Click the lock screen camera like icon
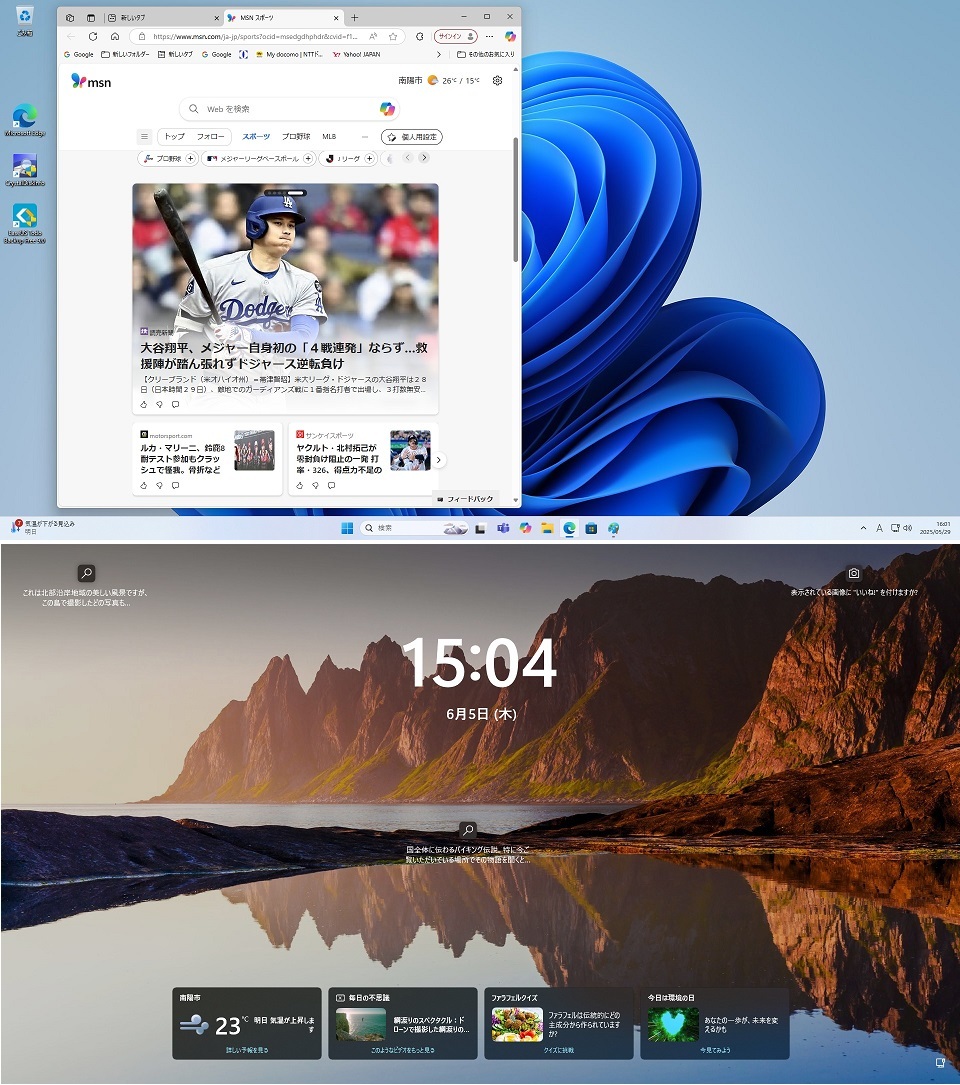 [854, 573]
